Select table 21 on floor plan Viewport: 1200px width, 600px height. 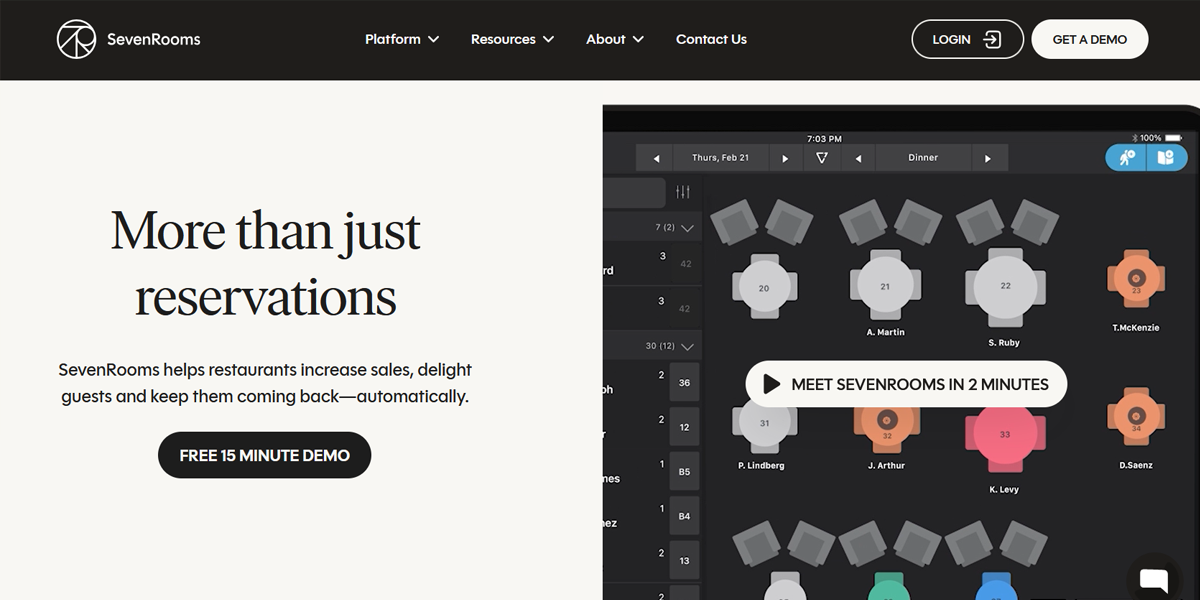coord(884,286)
